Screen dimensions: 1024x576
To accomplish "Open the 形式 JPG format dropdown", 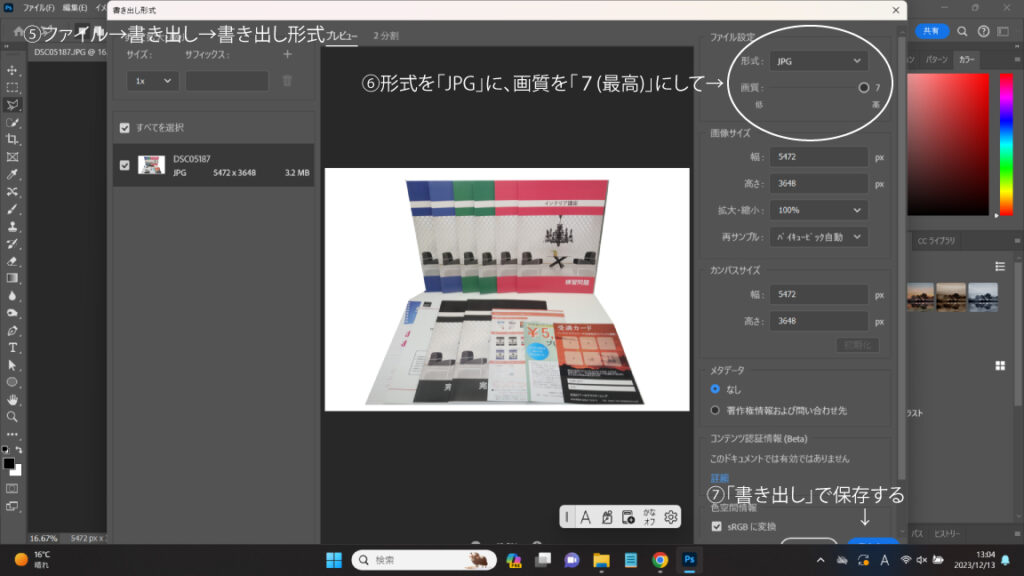I will coord(818,61).
